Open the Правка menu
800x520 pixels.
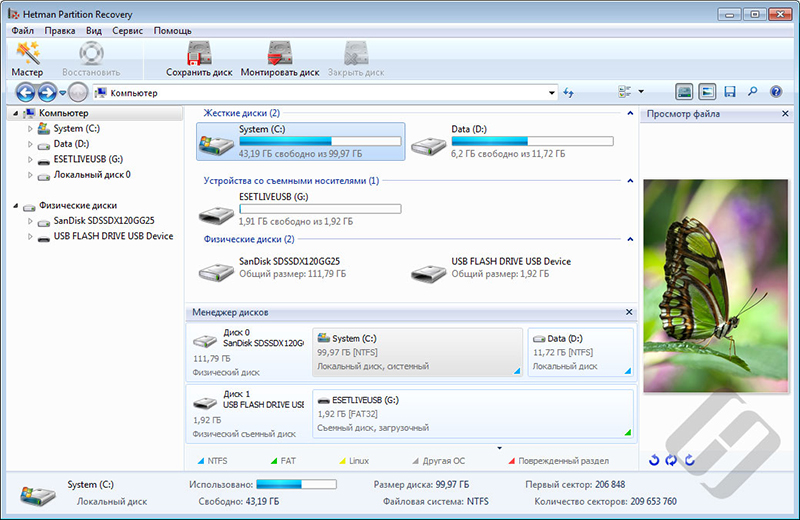pyautogui.click(x=60, y=31)
